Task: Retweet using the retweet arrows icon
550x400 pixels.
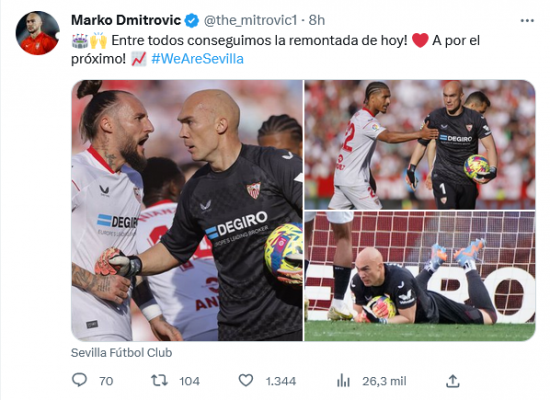Action: pos(159,380)
